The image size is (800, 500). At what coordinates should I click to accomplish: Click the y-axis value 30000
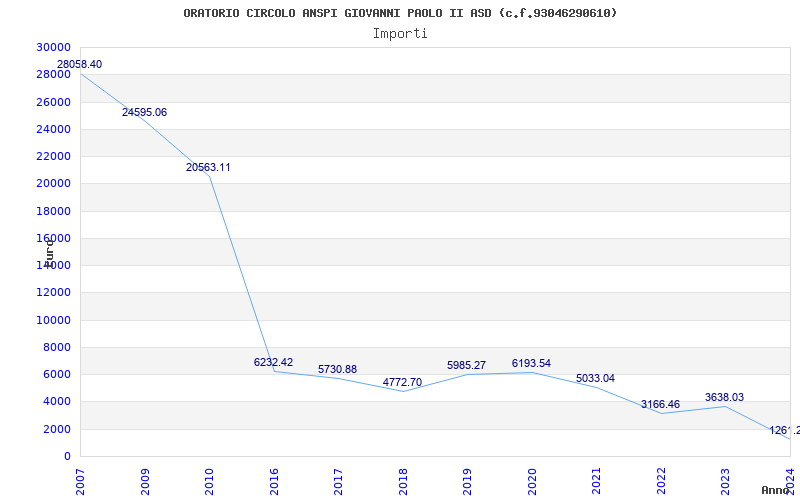pos(54,47)
